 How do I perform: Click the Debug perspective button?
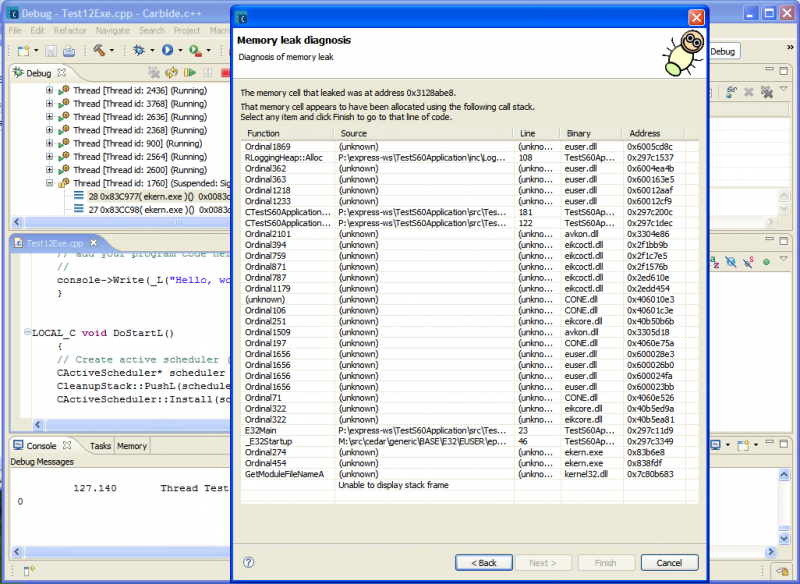(x=722, y=51)
